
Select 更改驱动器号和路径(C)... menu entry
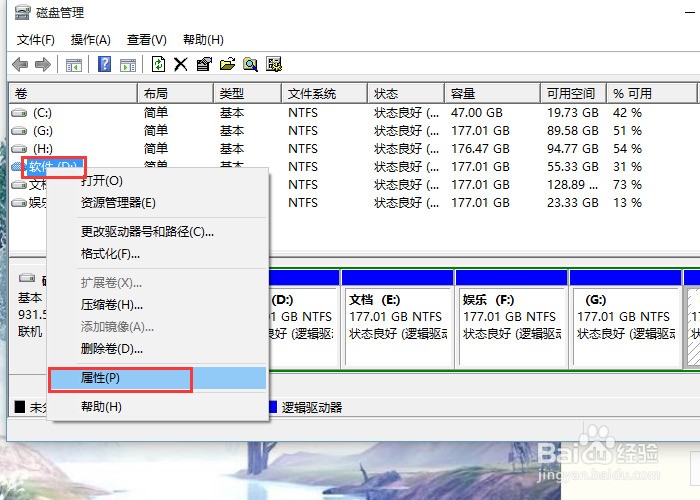pos(157,232)
